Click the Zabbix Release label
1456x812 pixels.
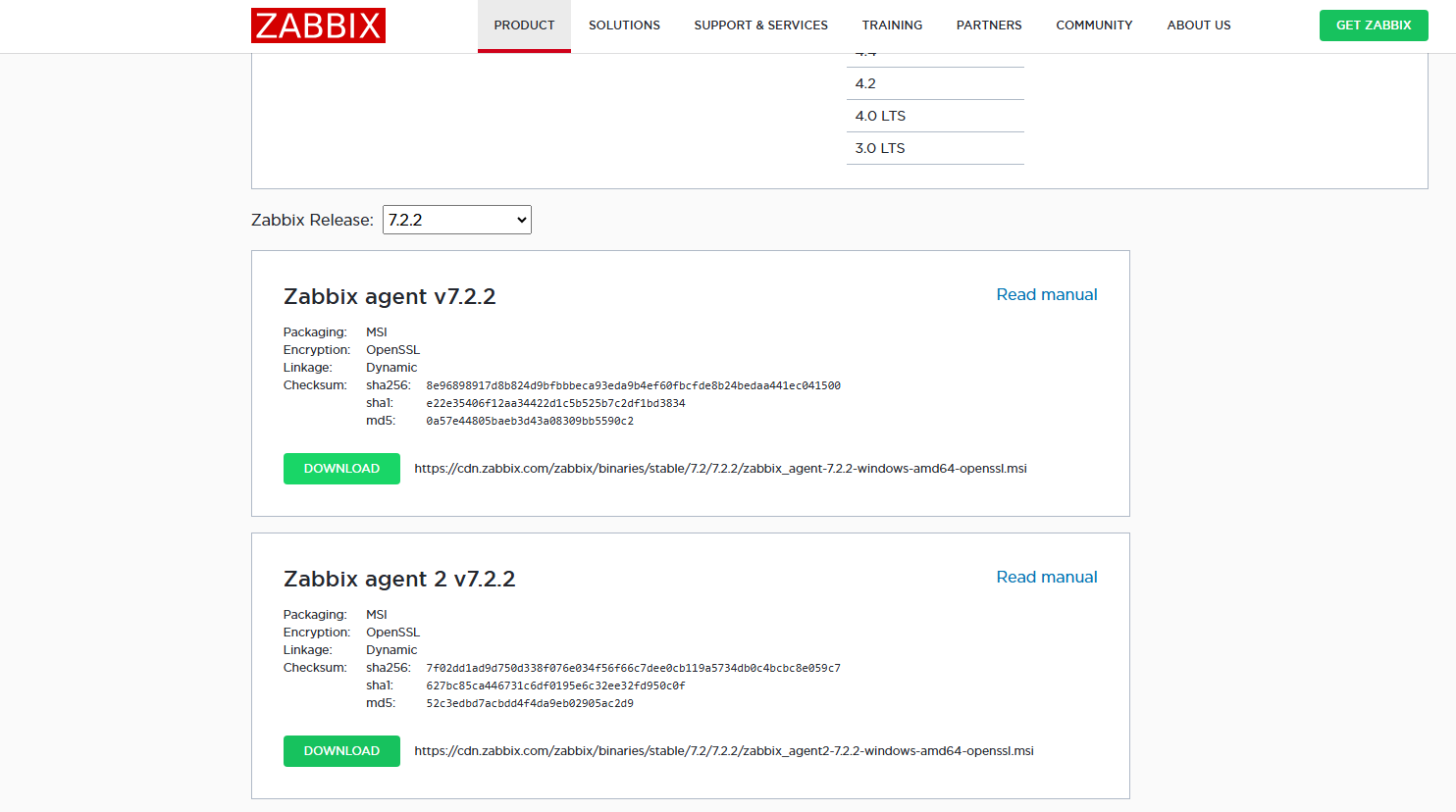coord(312,220)
